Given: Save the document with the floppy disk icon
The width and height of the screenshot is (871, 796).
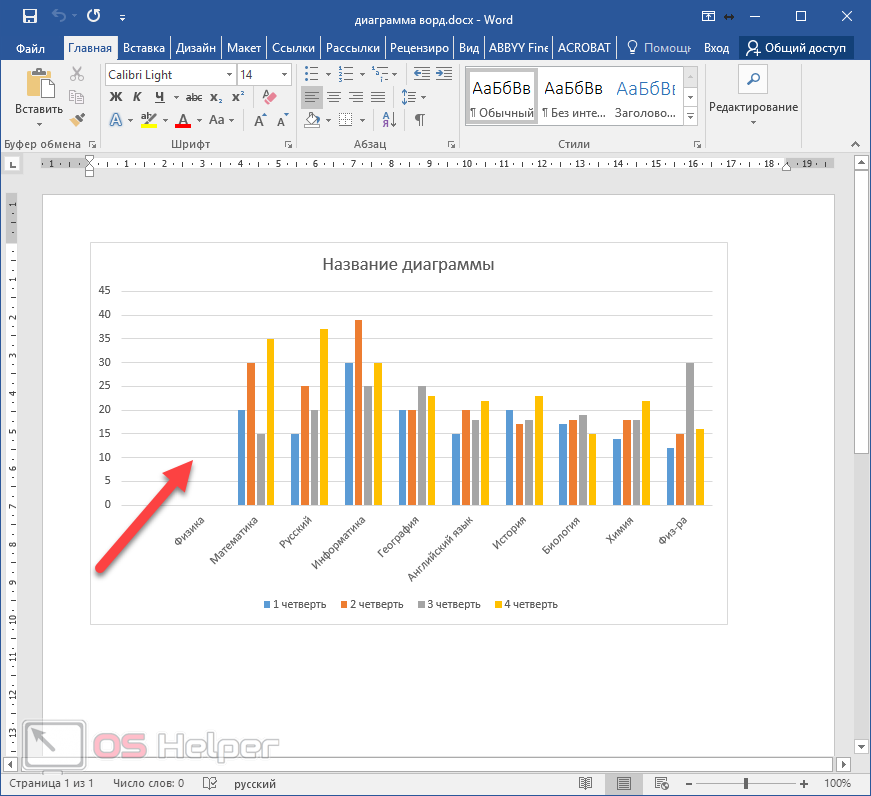Looking at the screenshot, I should click(29, 17).
